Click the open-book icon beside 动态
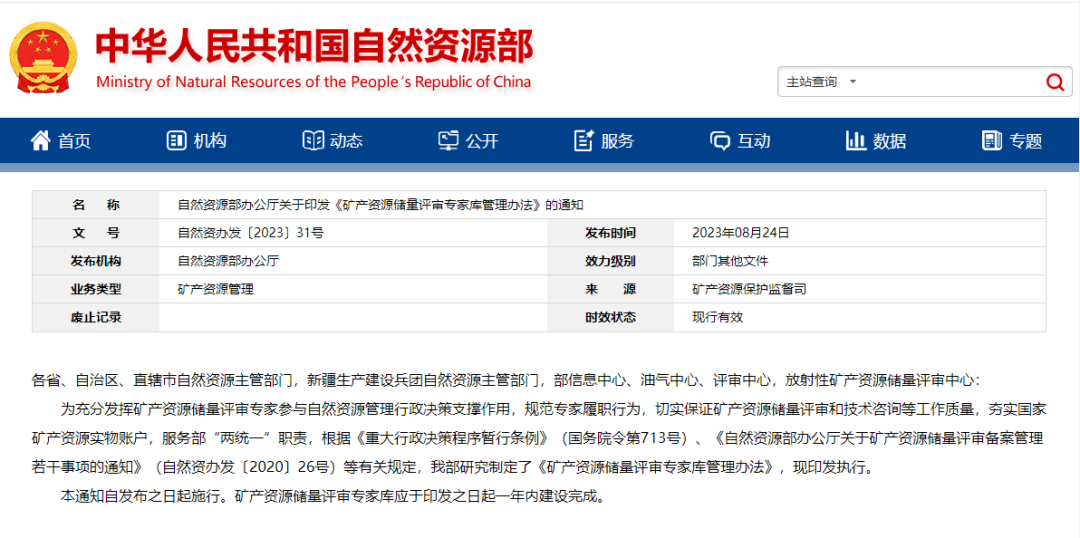This screenshot has height=538, width=1080. pyautogui.click(x=313, y=141)
